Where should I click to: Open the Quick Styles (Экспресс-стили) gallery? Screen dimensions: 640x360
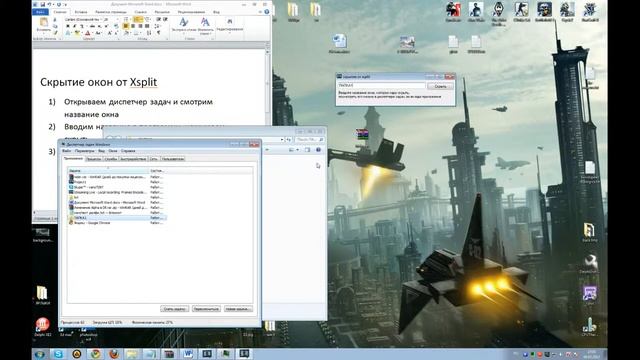[184, 25]
